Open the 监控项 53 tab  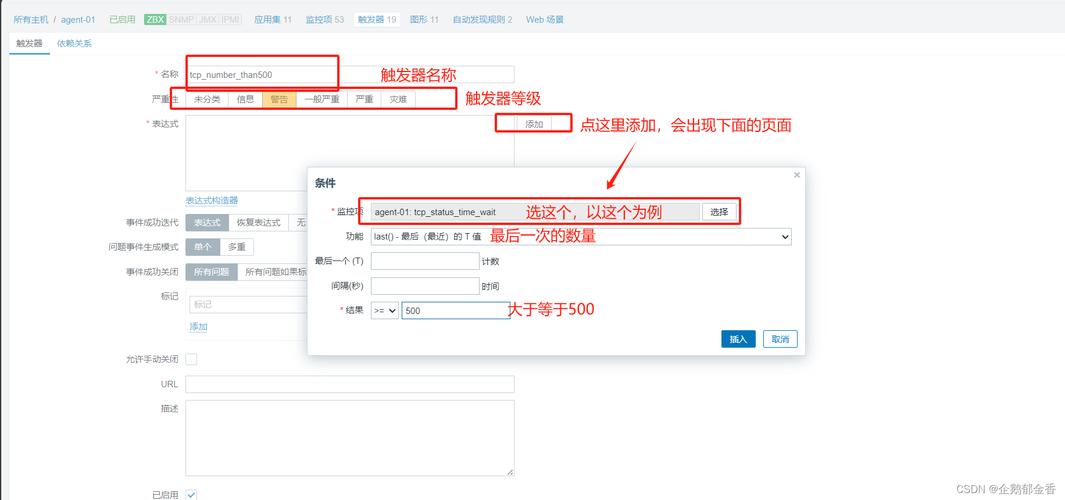tap(325, 20)
